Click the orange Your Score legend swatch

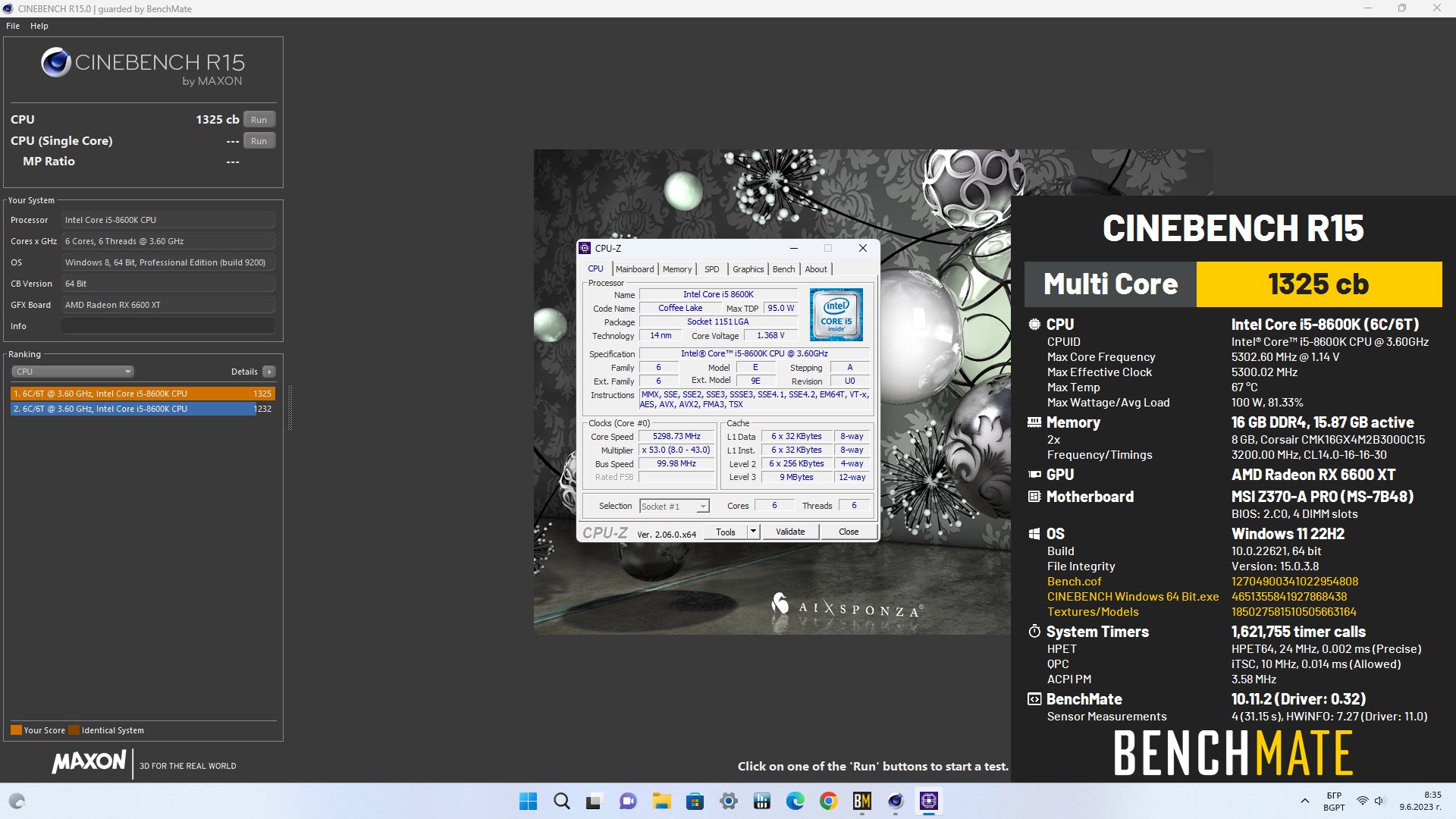click(16, 730)
